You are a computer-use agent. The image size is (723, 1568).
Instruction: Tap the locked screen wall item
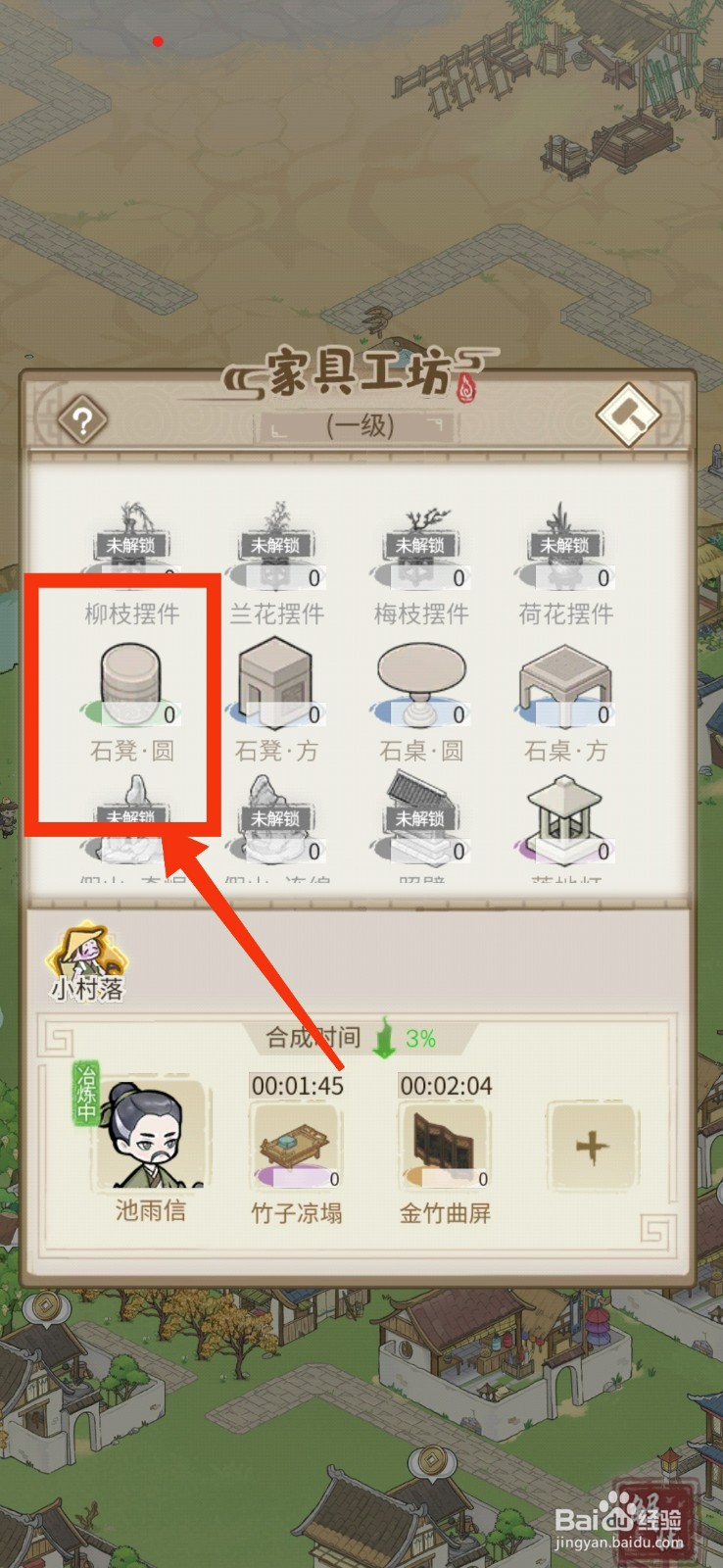click(x=421, y=825)
